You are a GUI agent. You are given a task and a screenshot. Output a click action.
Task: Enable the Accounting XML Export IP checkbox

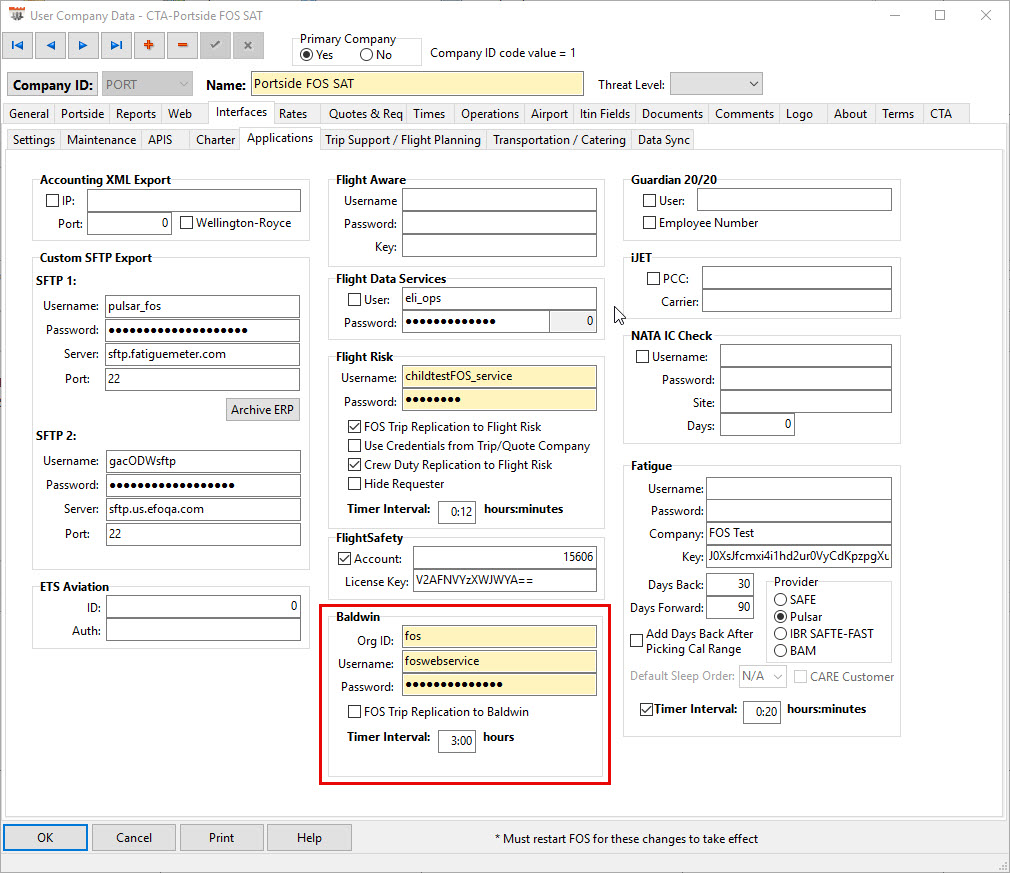tap(52, 201)
